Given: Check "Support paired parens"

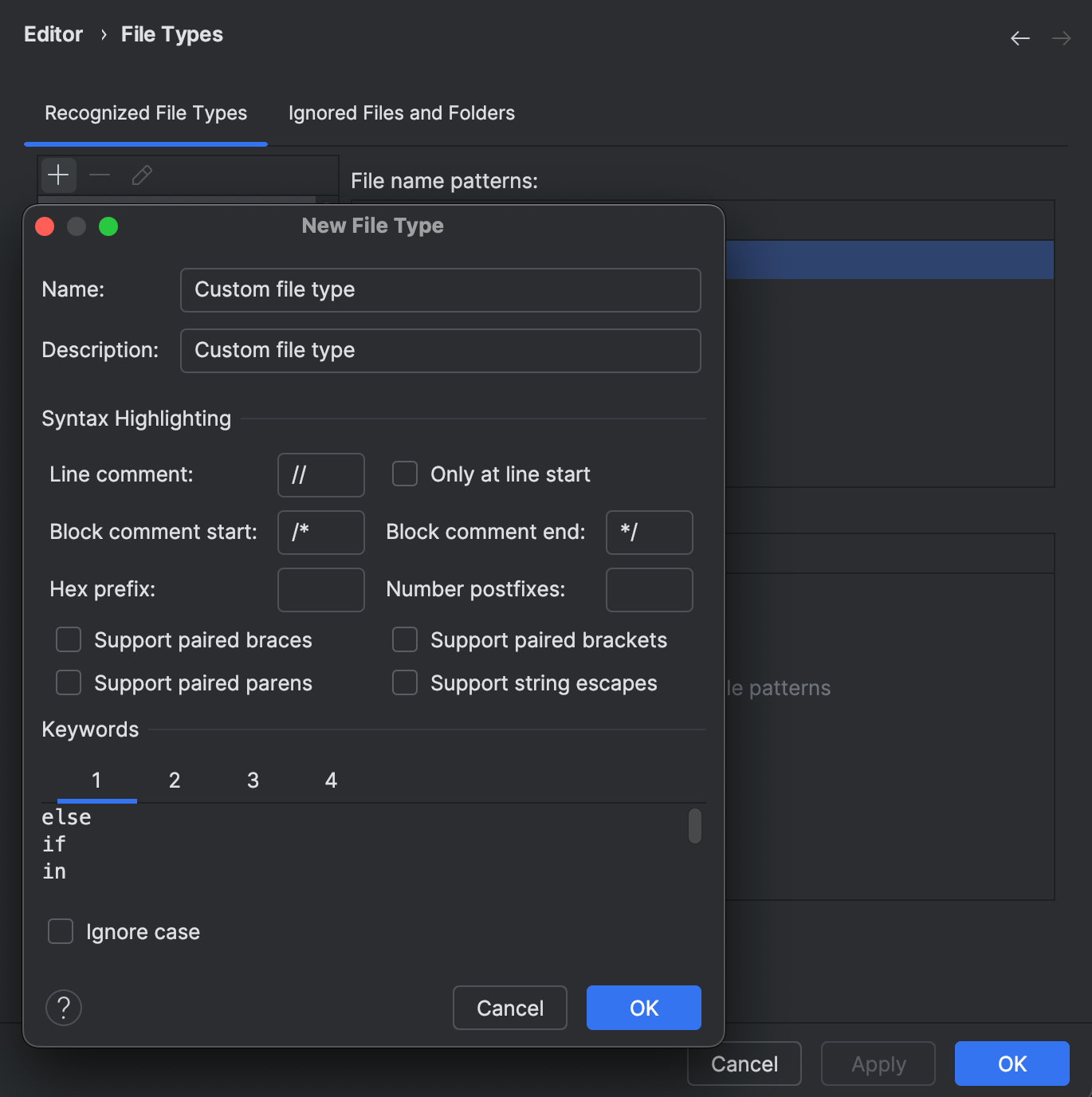Looking at the screenshot, I should coord(69,682).
